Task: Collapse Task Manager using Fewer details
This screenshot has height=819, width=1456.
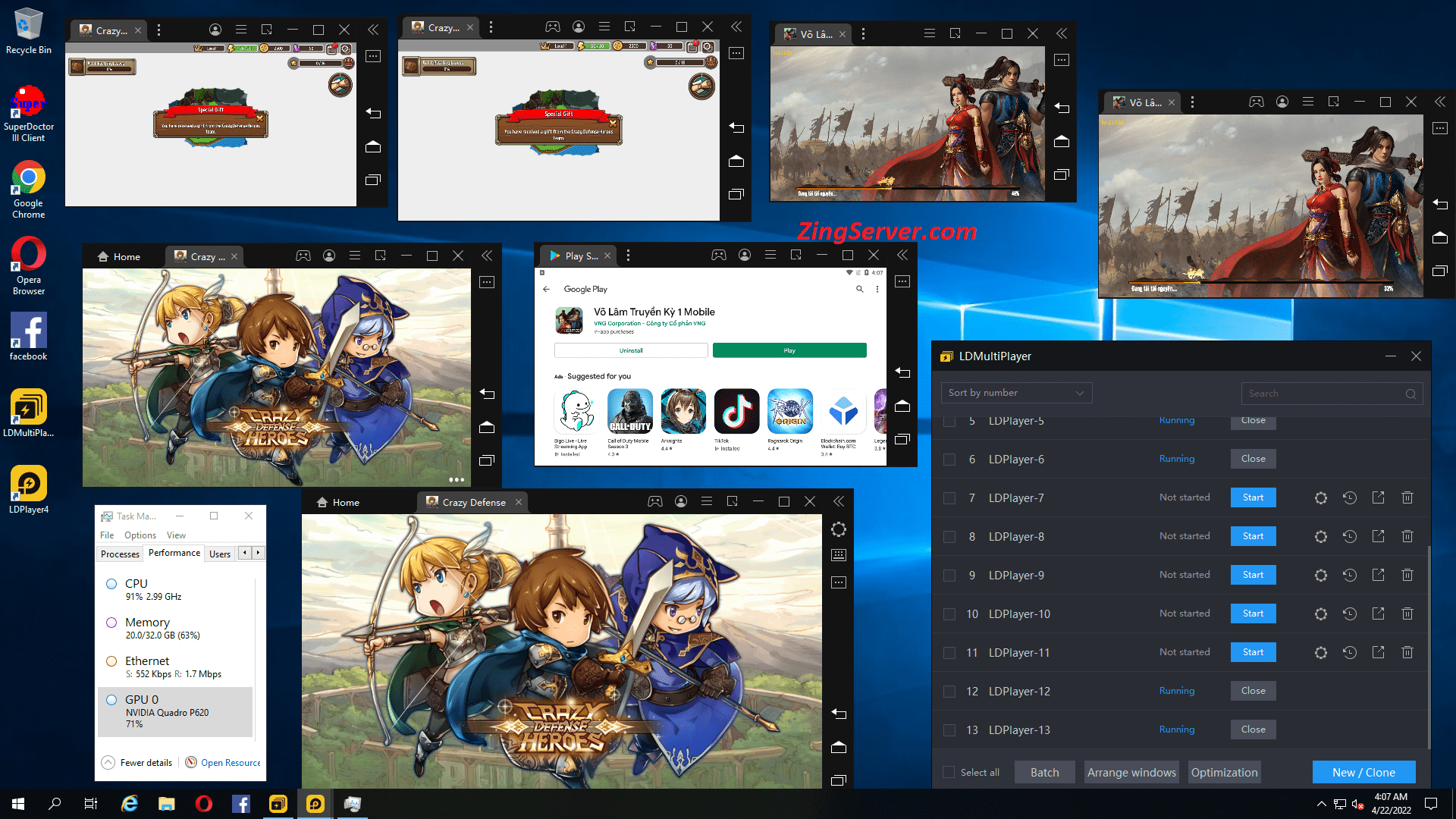Action: click(137, 763)
